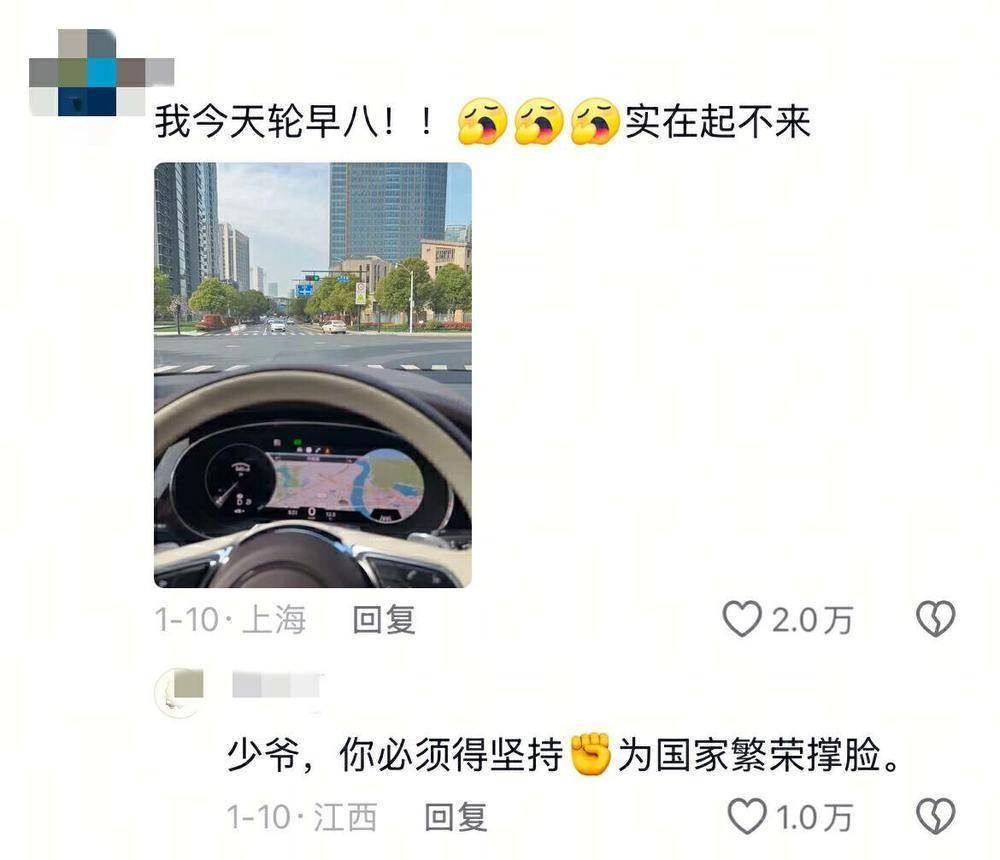Tap 回复 under the Jiangxi reply
Viewport: 1000px width, 860px height.
(x=457, y=817)
